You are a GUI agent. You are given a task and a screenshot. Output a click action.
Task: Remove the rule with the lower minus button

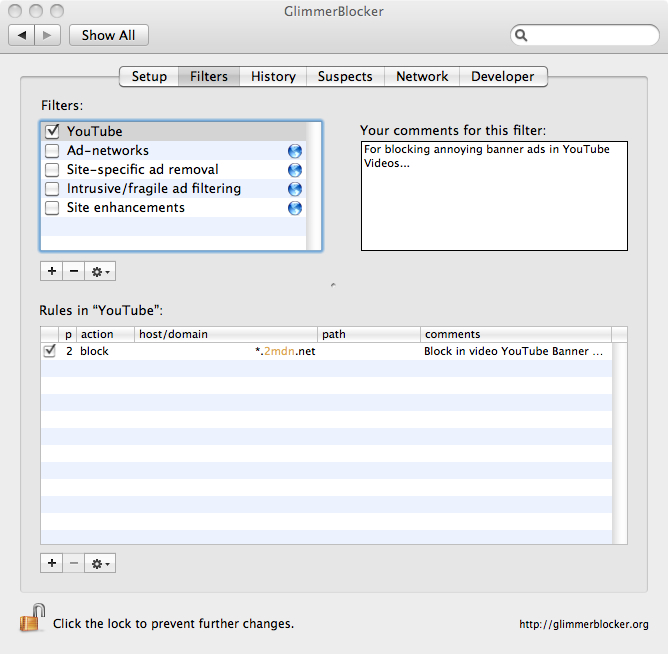click(74, 563)
